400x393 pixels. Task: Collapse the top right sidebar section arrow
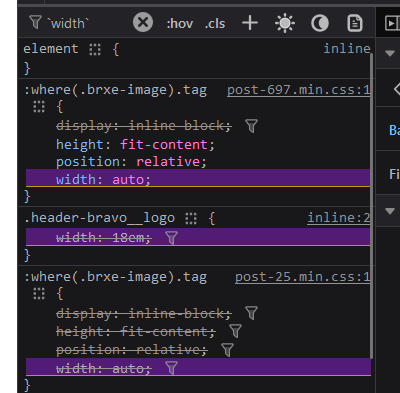coord(390,53)
